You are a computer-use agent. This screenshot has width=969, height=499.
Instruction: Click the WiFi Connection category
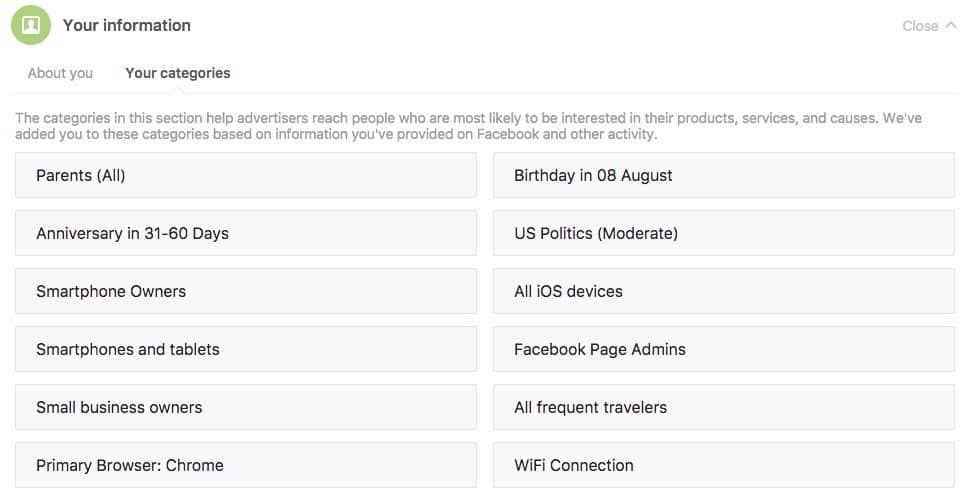(x=724, y=465)
